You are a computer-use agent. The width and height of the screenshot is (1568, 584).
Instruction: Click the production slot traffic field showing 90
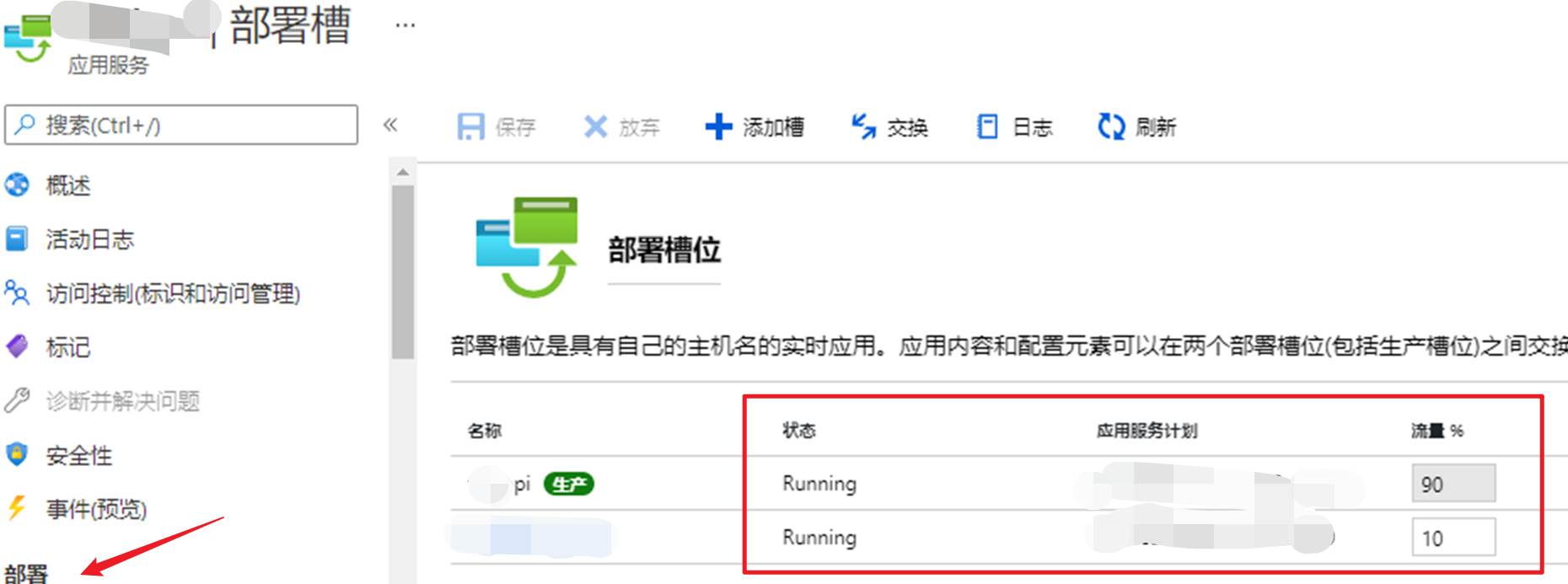pyautogui.click(x=1453, y=484)
